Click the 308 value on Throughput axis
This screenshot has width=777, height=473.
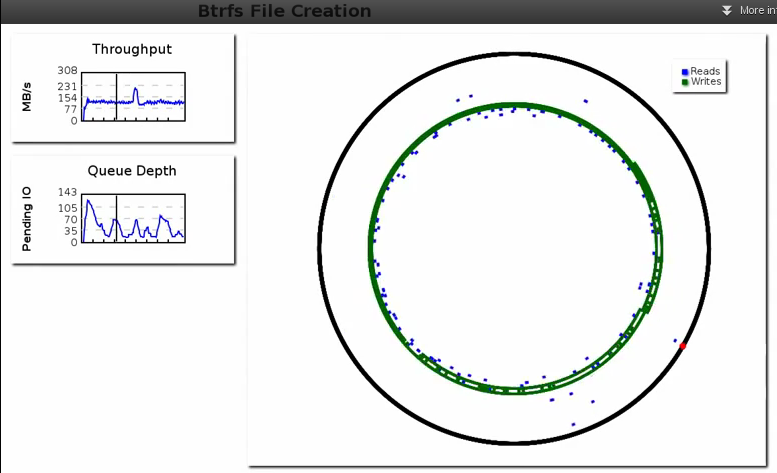point(67,70)
